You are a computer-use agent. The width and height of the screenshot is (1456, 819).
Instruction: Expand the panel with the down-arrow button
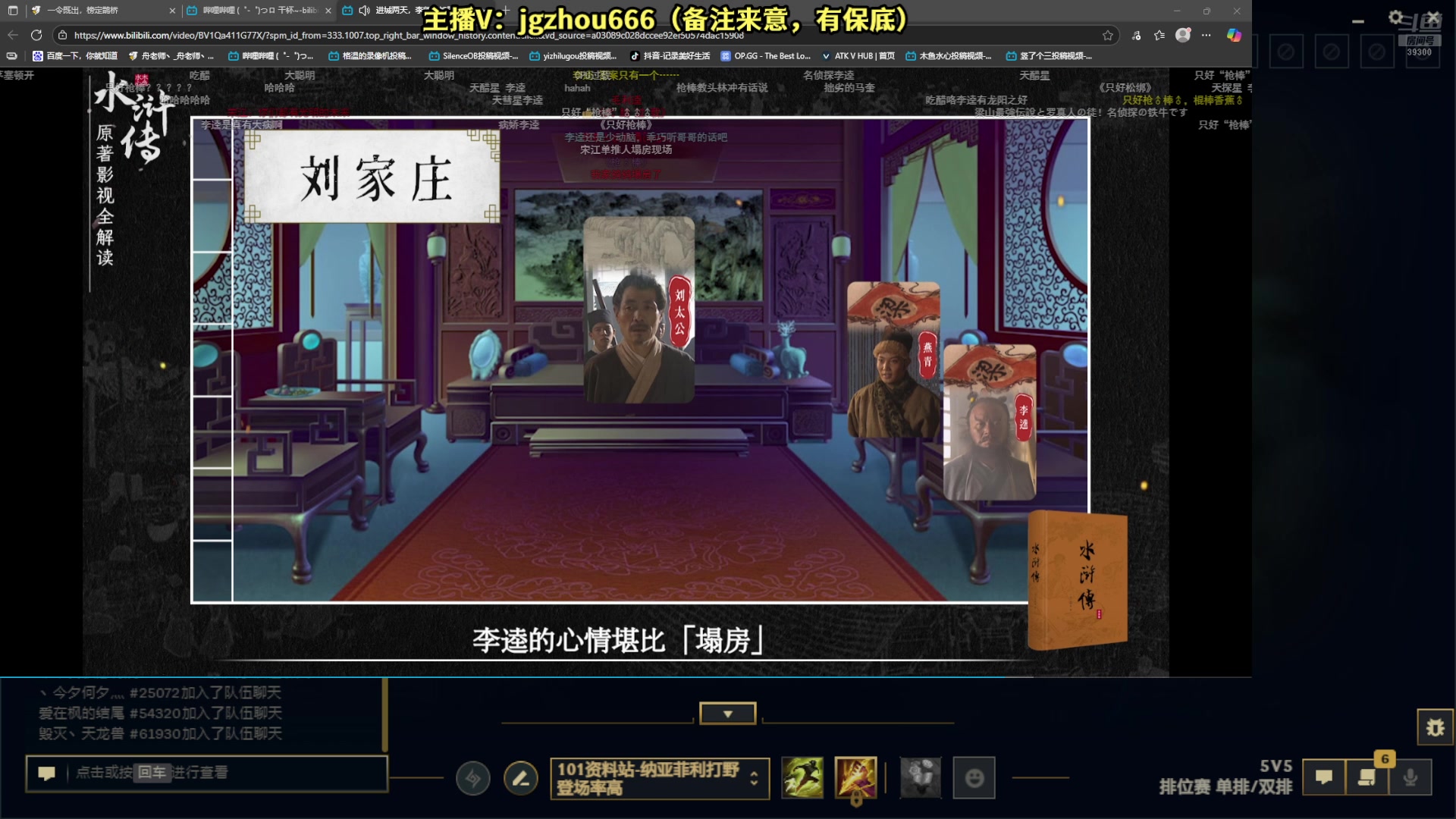(x=728, y=714)
